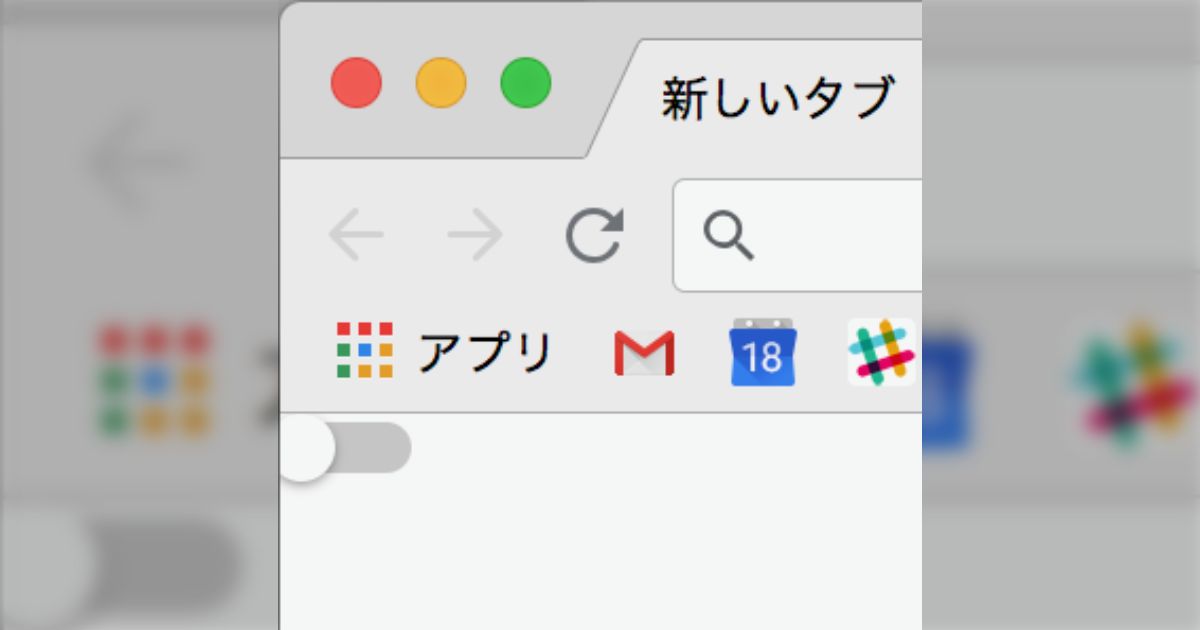
Task: Click the blurred apps grid in the left background
Action: [155, 380]
